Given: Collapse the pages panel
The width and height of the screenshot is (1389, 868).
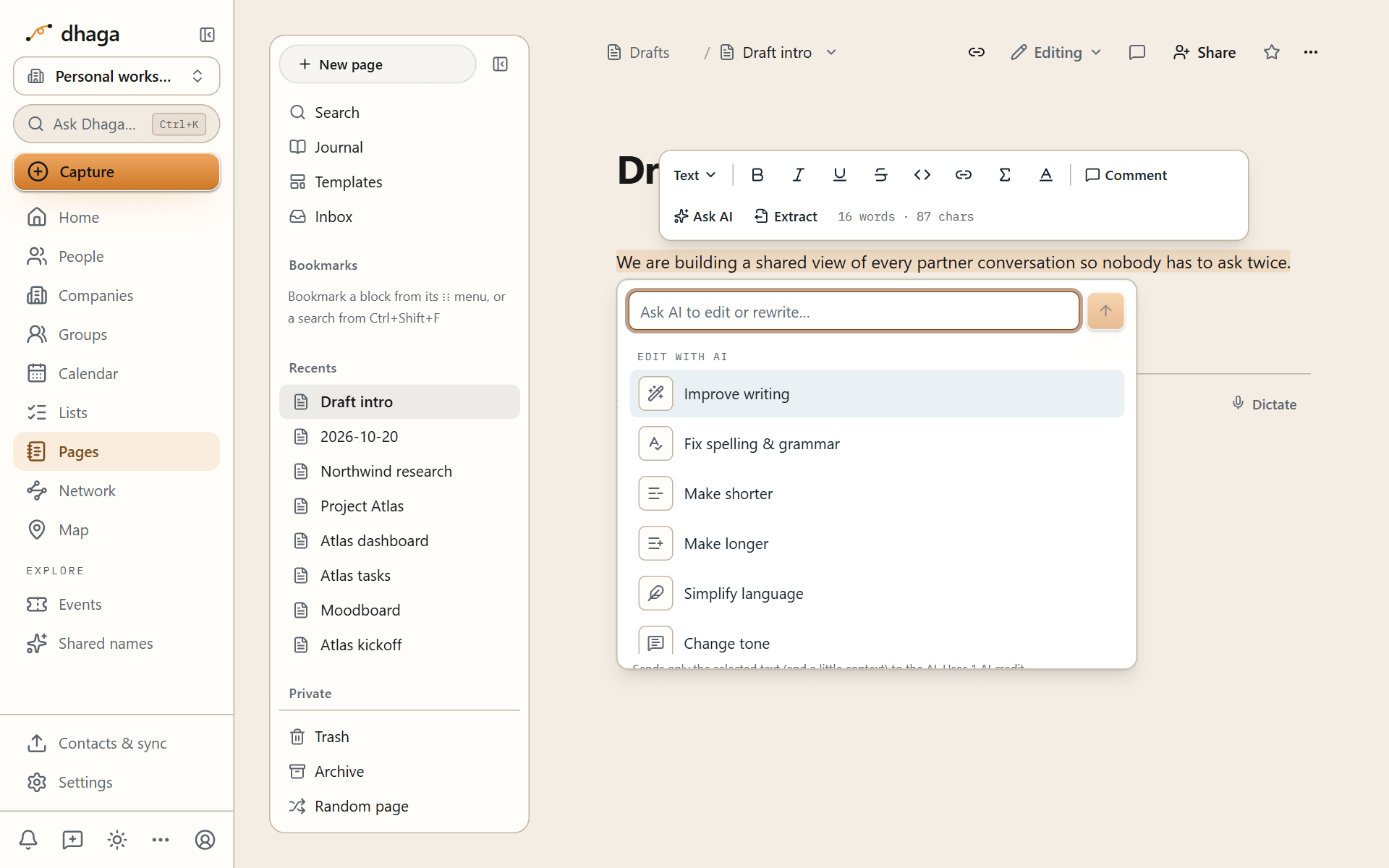Looking at the screenshot, I should (500, 64).
